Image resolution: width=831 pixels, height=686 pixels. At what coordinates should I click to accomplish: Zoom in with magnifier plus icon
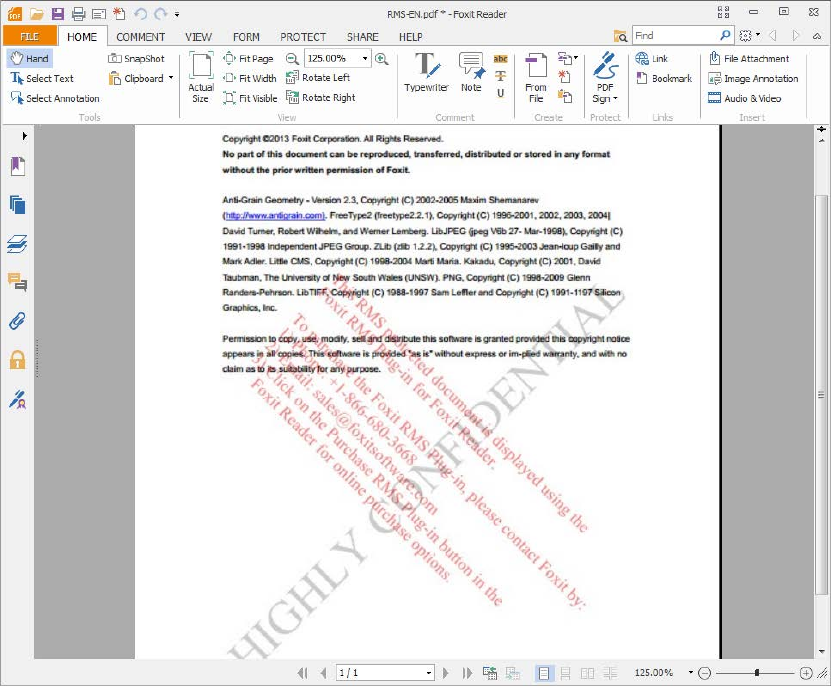click(382, 58)
